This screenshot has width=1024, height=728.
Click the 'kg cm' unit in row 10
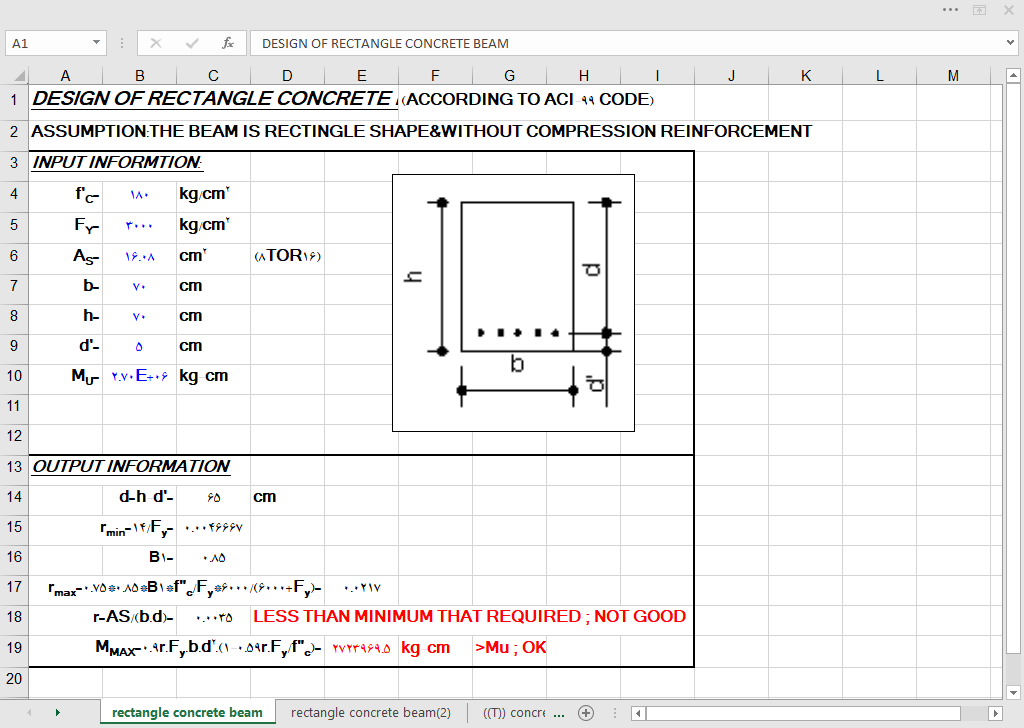204,376
